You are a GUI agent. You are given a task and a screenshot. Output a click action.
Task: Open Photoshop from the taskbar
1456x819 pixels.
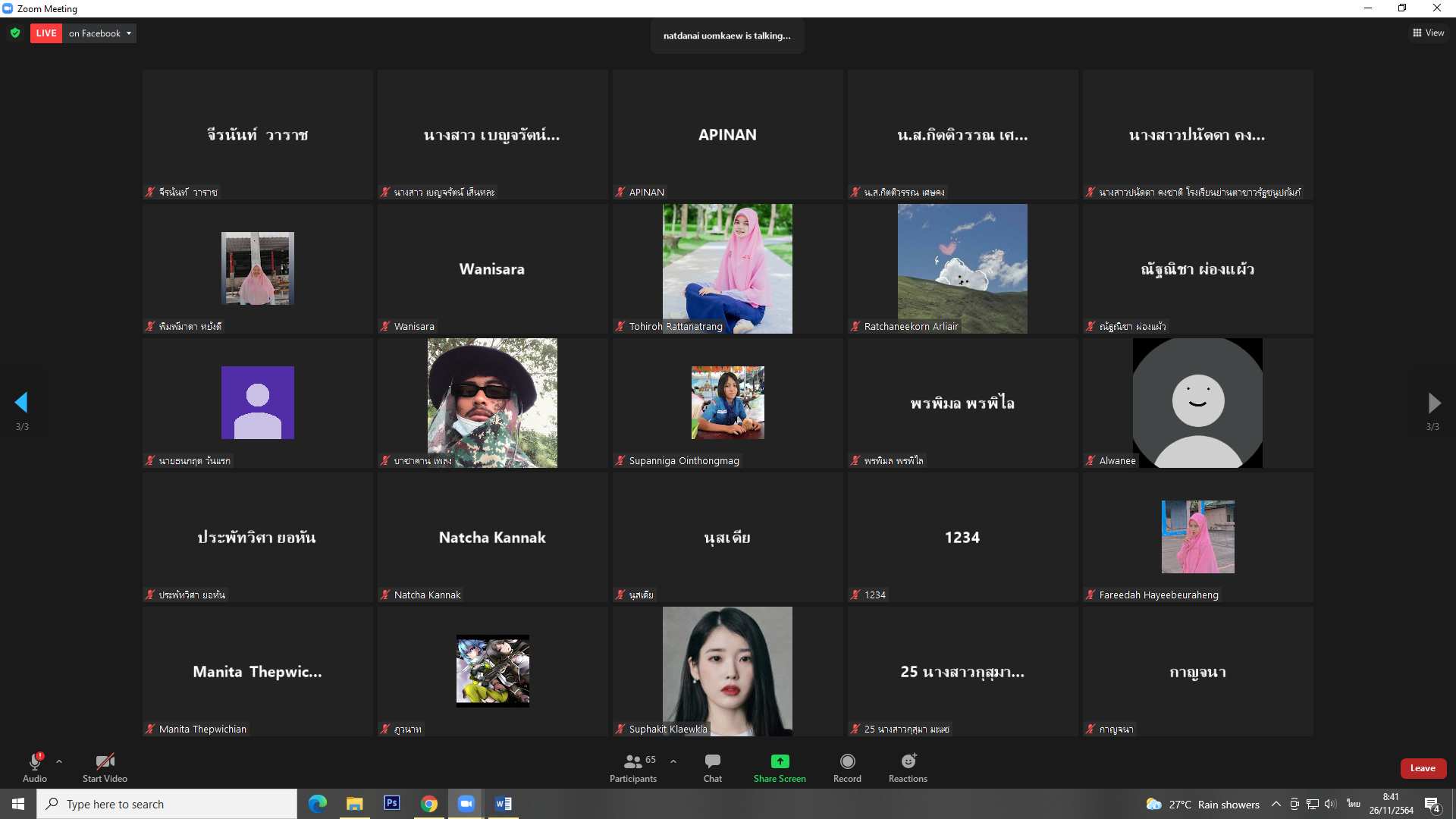[x=392, y=803]
